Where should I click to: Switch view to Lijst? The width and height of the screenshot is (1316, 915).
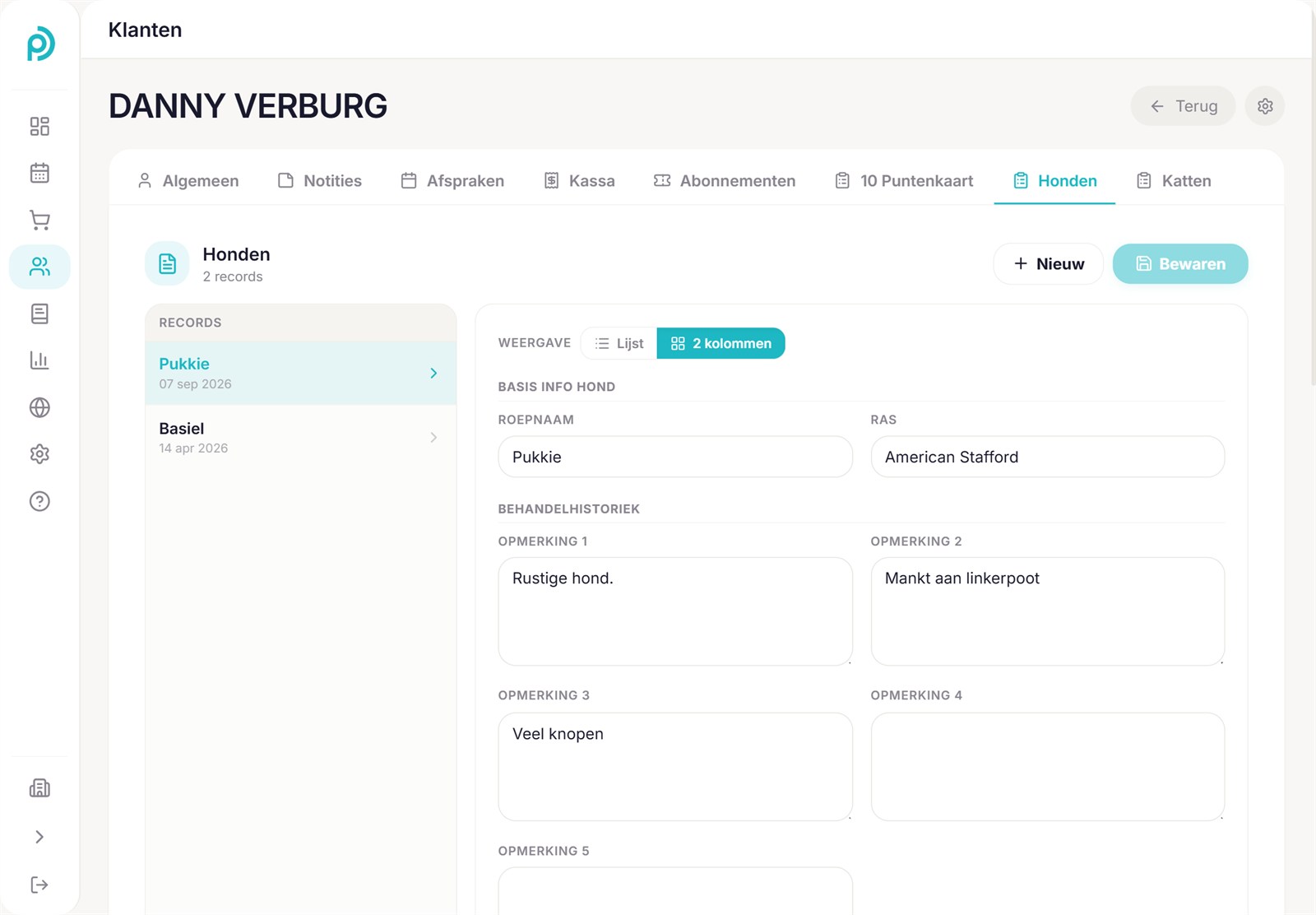[619, 343]
